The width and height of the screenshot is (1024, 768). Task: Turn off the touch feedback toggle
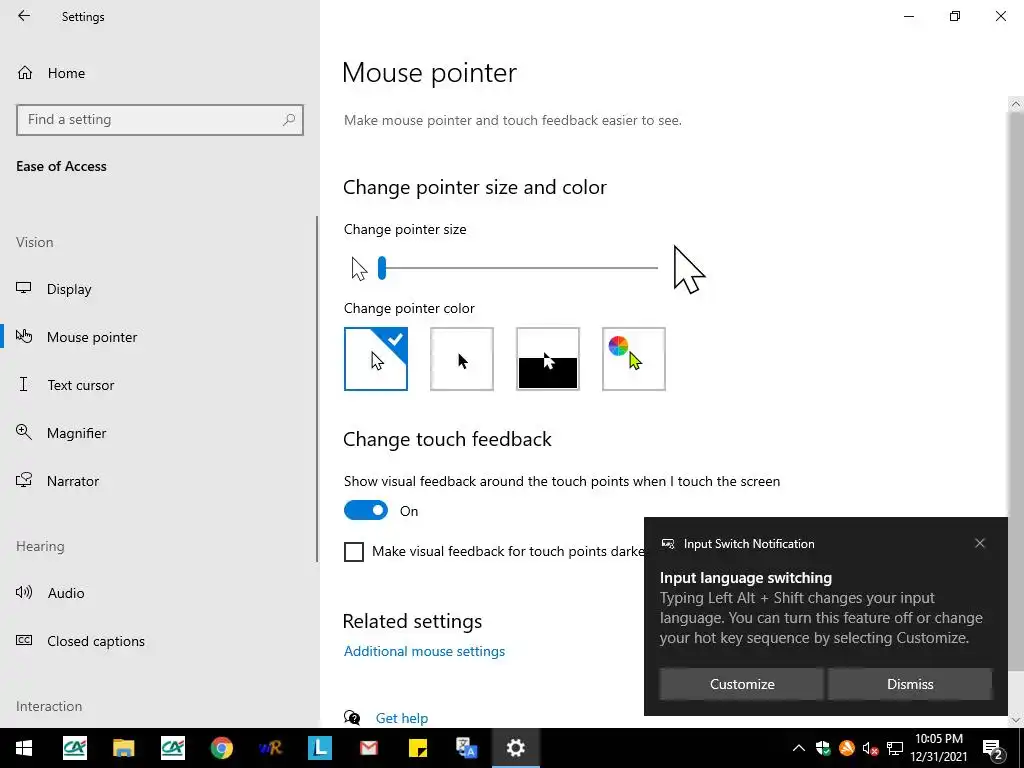coord(366,511)
